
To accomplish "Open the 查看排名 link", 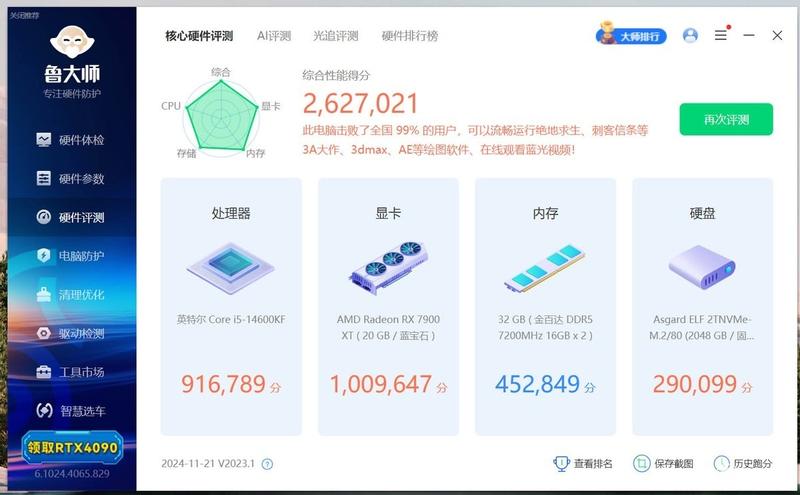I will click(593, 463).
